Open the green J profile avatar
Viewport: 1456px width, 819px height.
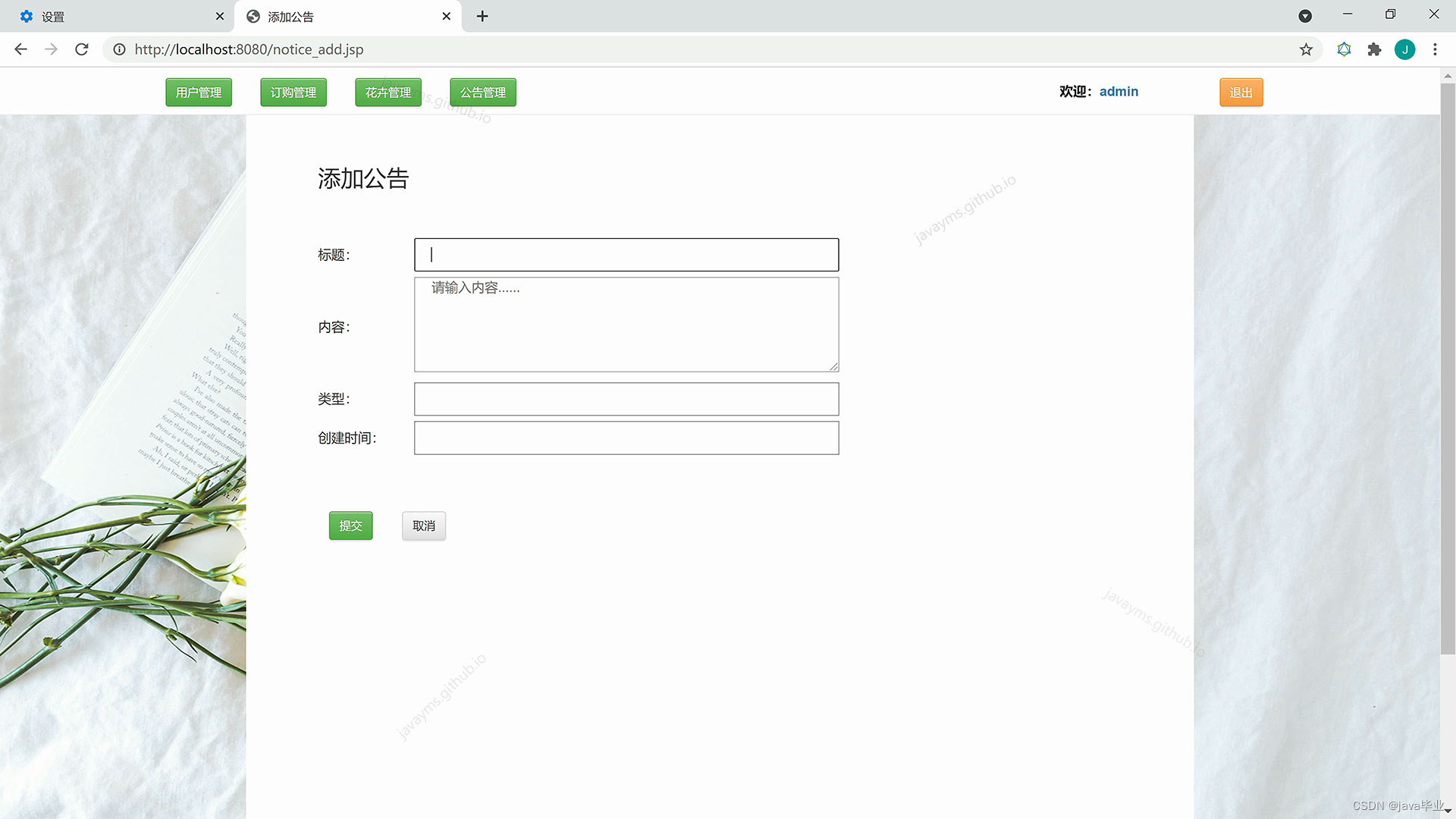[x=1404, y=49]
